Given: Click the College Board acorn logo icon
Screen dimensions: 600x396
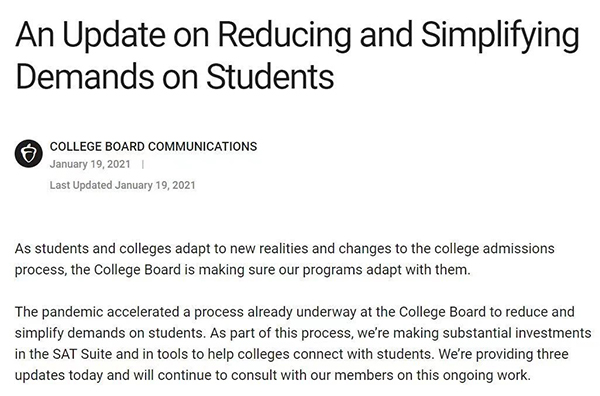Looking at the screenshot, I should click(29, 153).
